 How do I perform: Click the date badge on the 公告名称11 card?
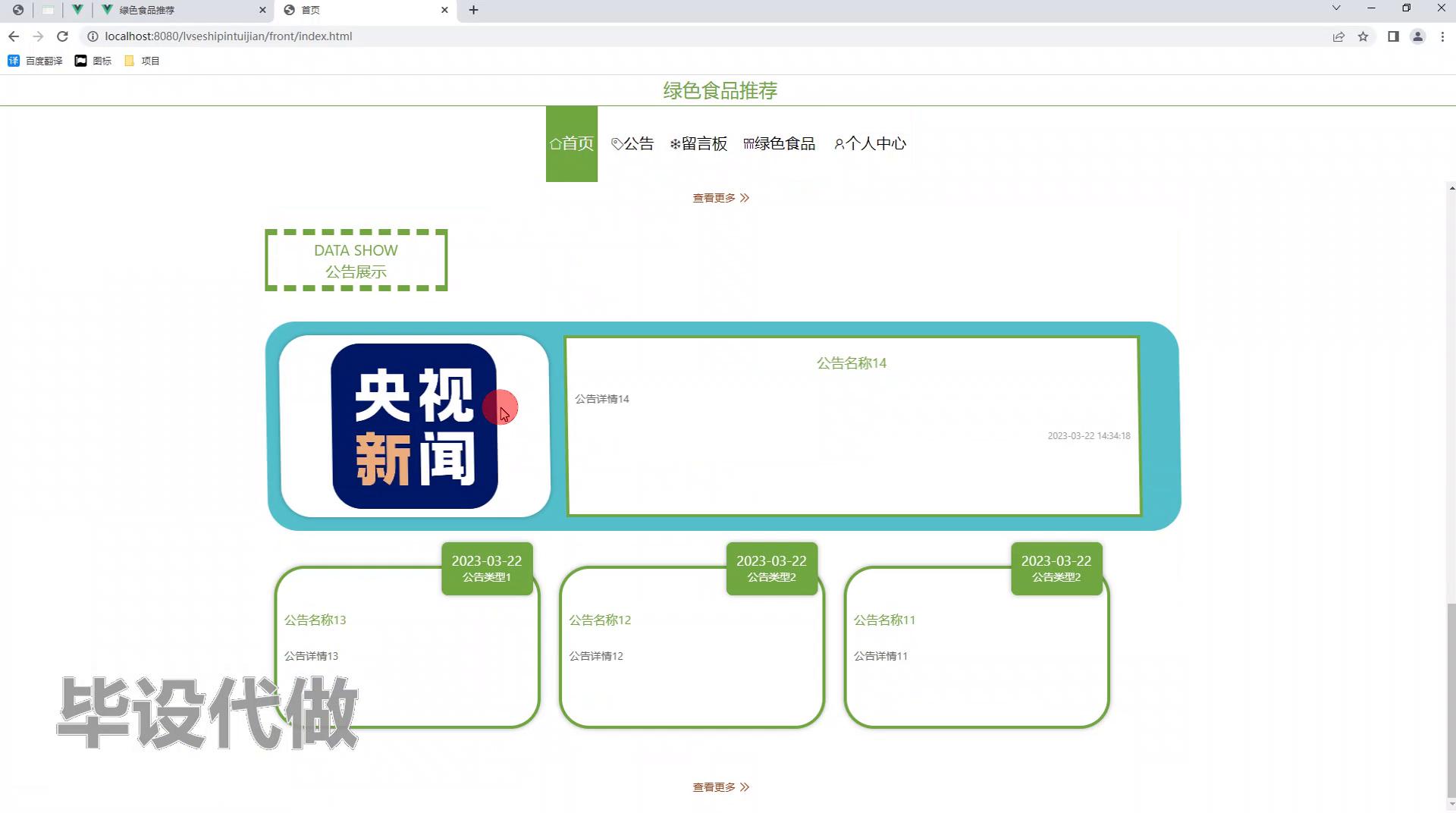[1056, 569]
